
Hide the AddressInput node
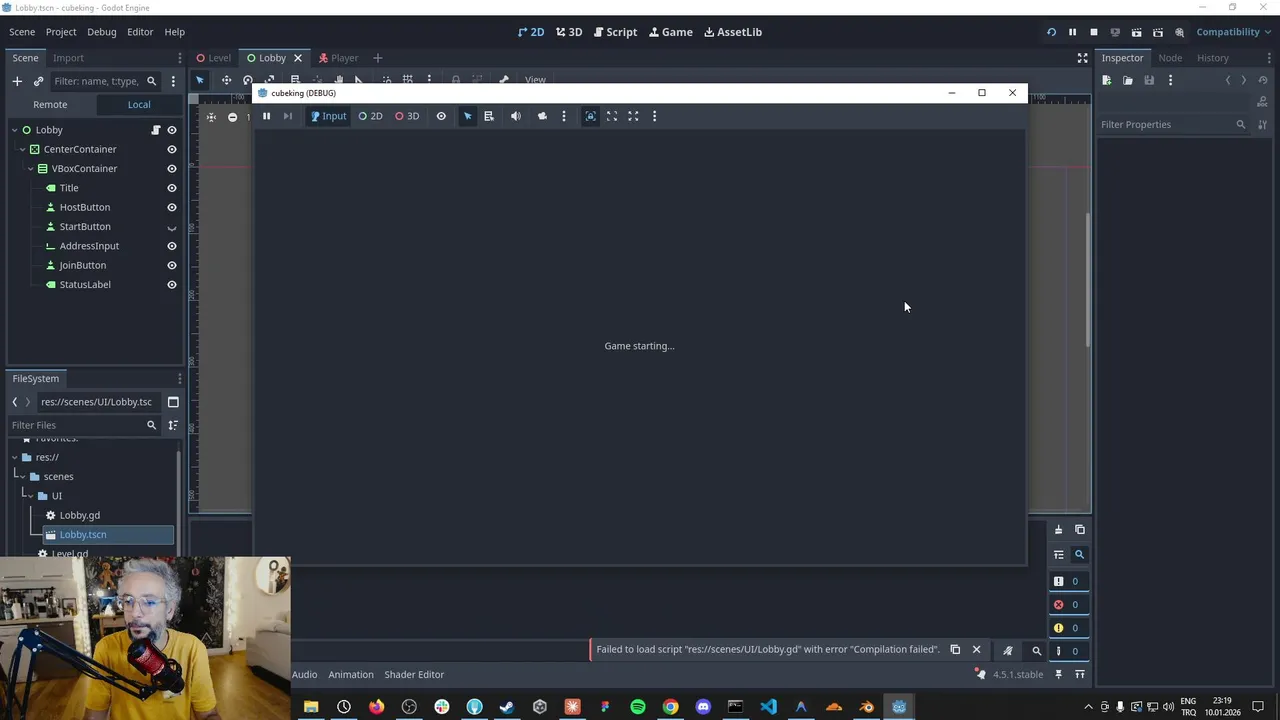[171, 246]
